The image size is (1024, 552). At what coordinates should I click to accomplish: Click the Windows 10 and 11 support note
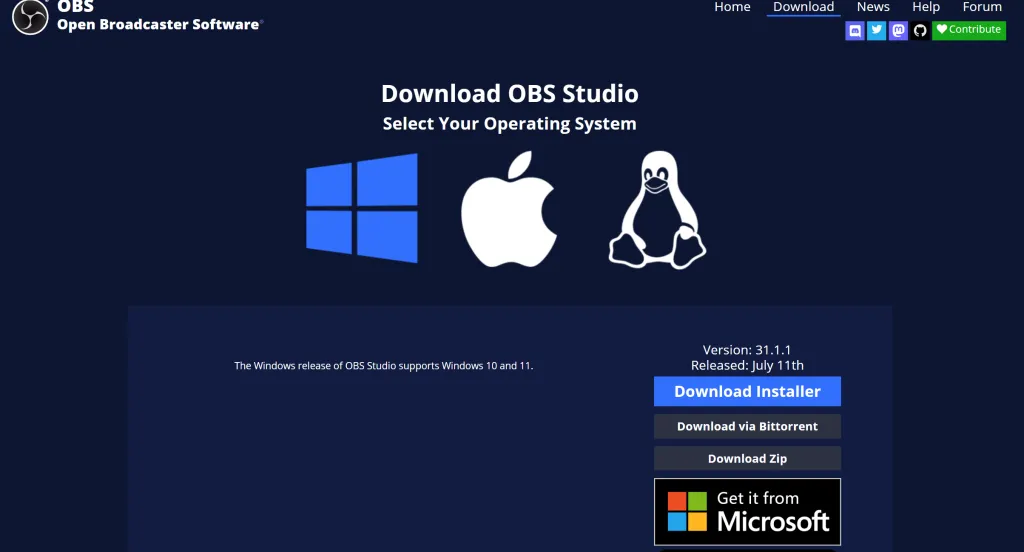(383, 366)
